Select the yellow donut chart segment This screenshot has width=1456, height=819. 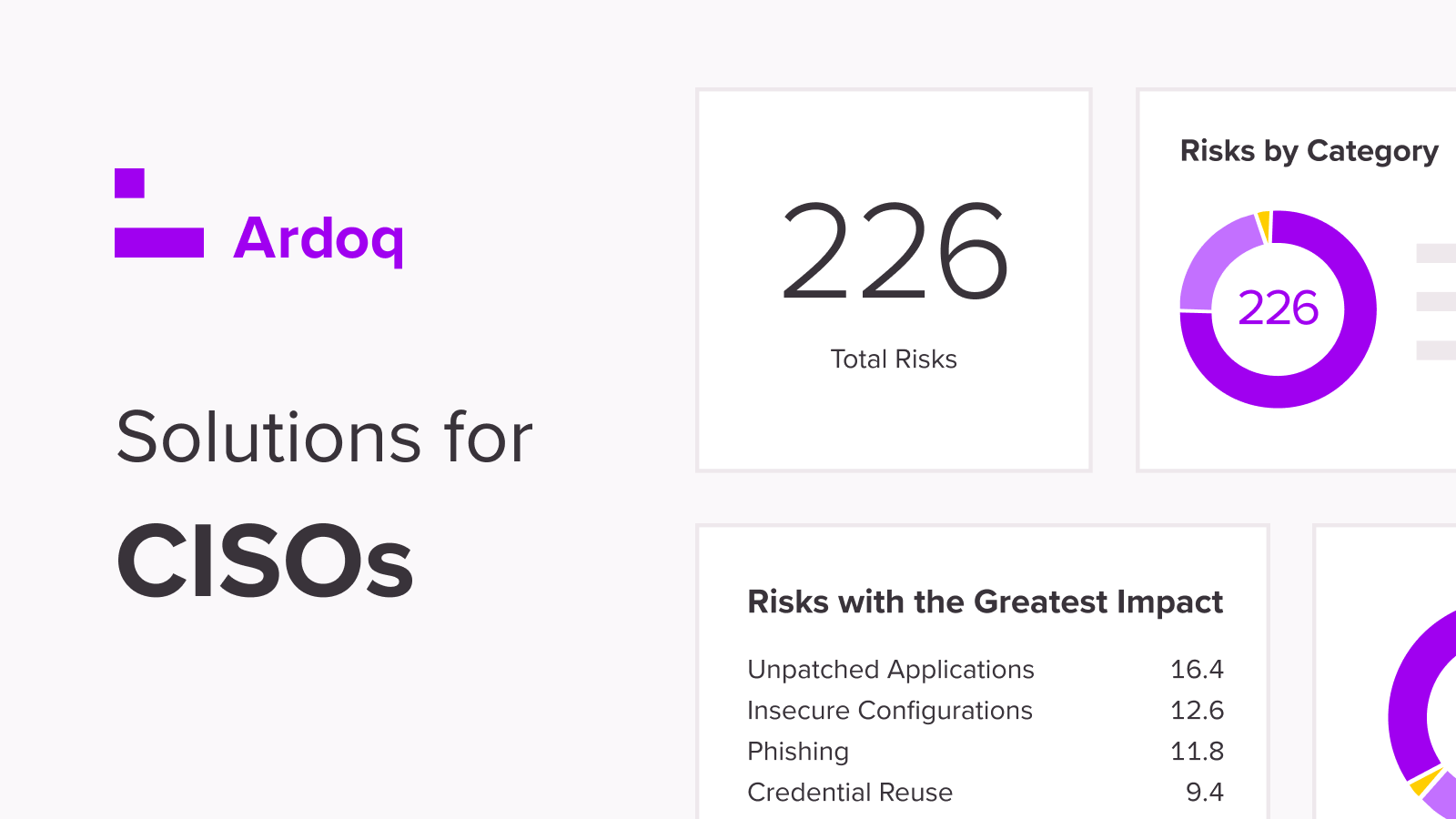(1264, 224)
